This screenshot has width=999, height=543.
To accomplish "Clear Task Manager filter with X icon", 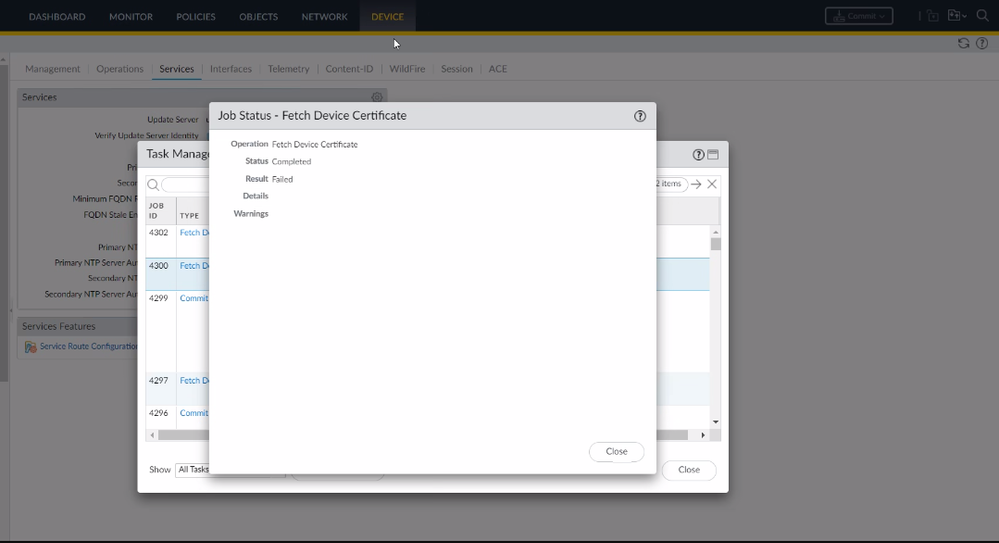I will tap(712, 184).
